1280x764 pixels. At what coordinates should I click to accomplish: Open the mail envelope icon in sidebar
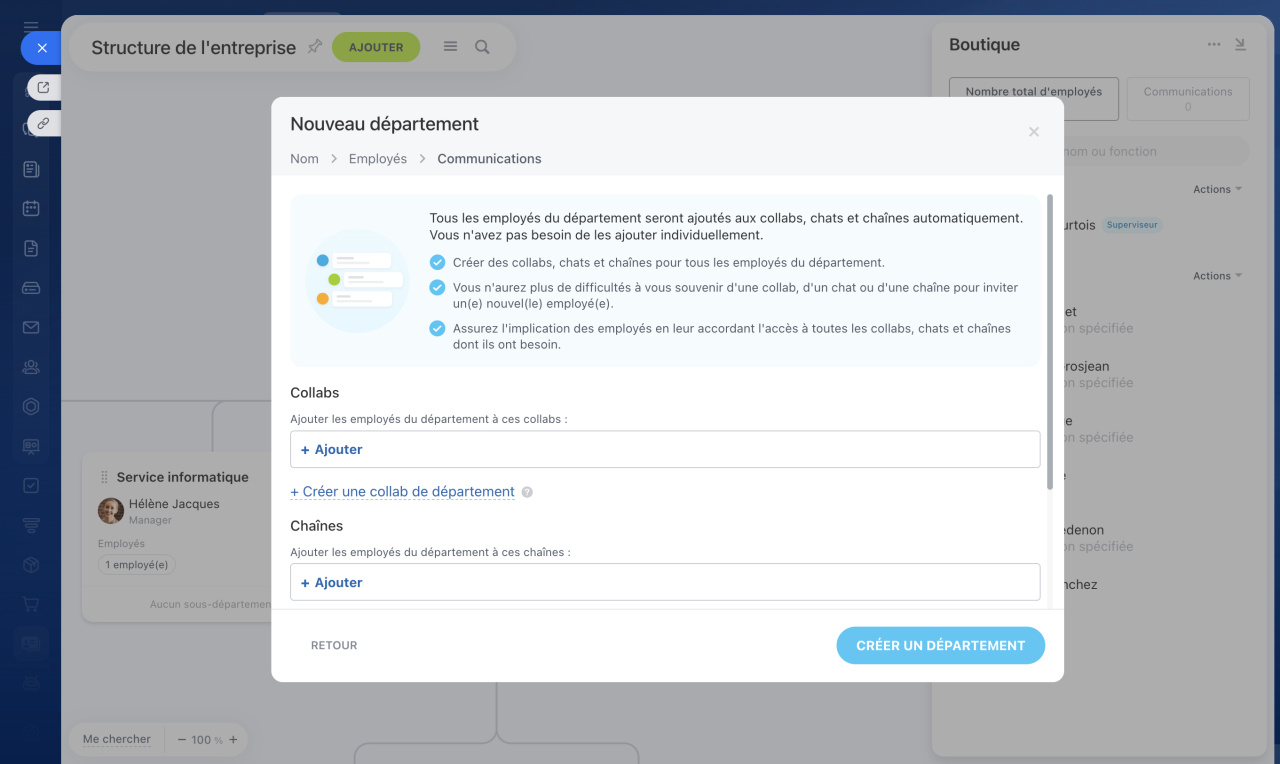click(x=31, y=327)
